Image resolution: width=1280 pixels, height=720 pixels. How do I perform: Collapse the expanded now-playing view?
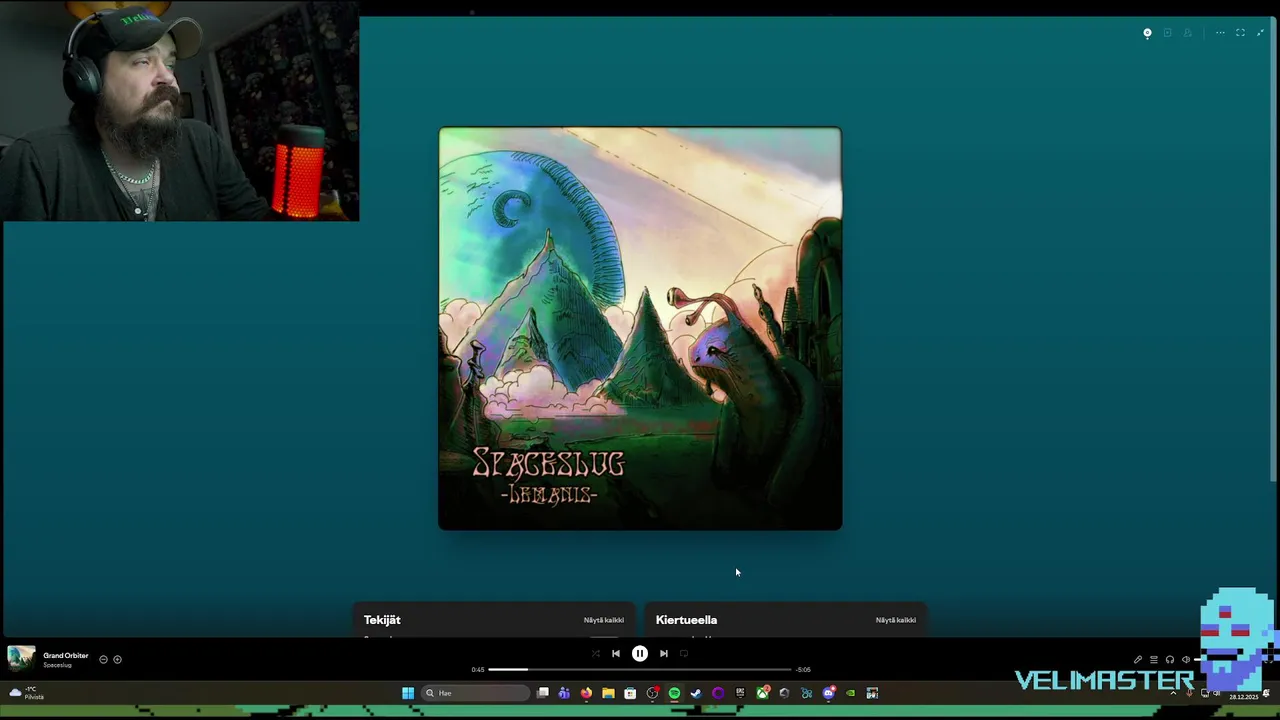1260,33
